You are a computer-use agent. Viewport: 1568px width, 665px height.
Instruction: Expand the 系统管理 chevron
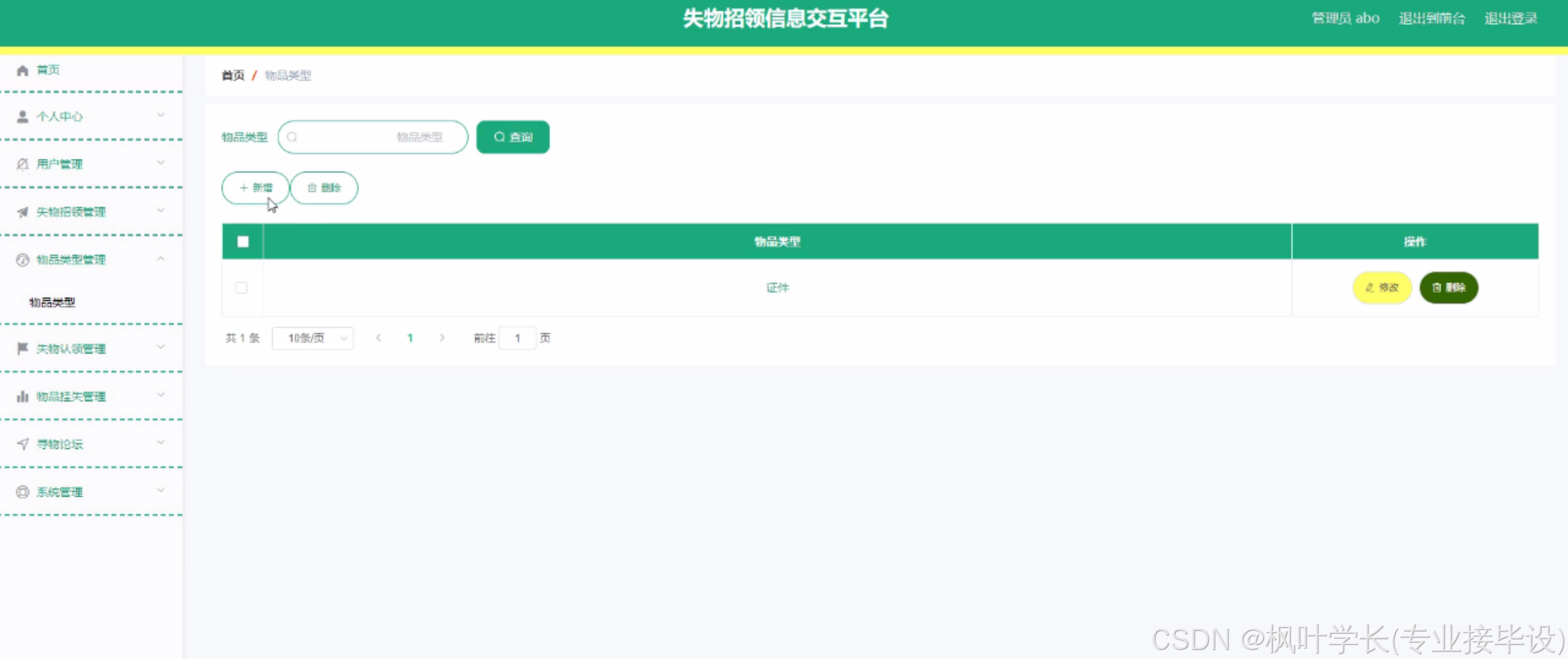[161, 490]
